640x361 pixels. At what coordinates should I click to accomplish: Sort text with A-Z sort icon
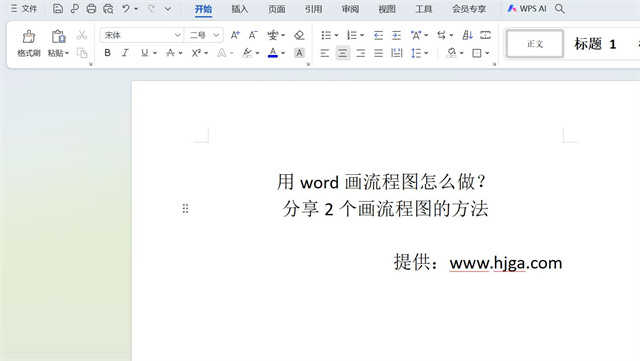point(467,35)
